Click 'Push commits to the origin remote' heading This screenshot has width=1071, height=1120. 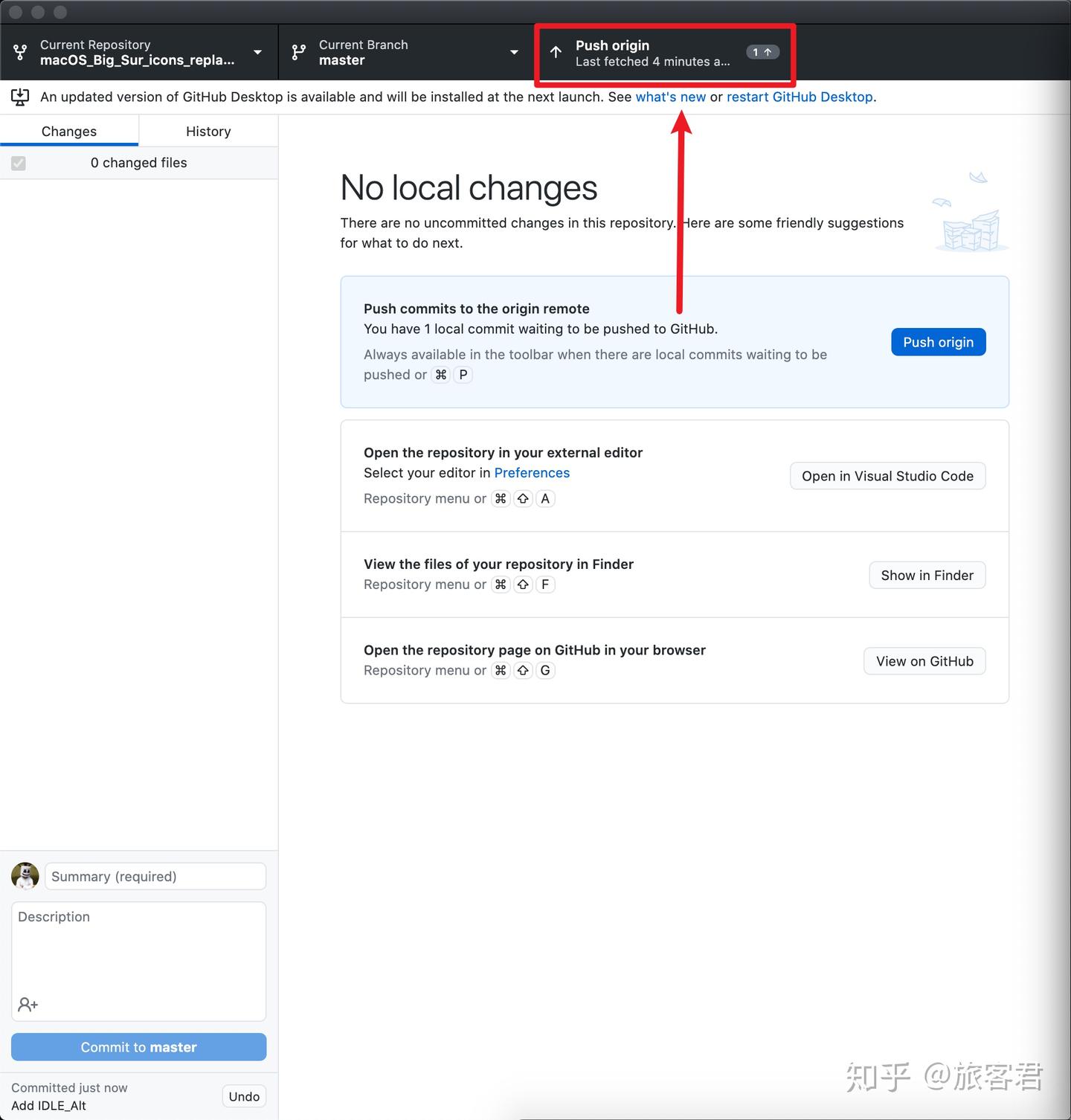pos(477,309)
